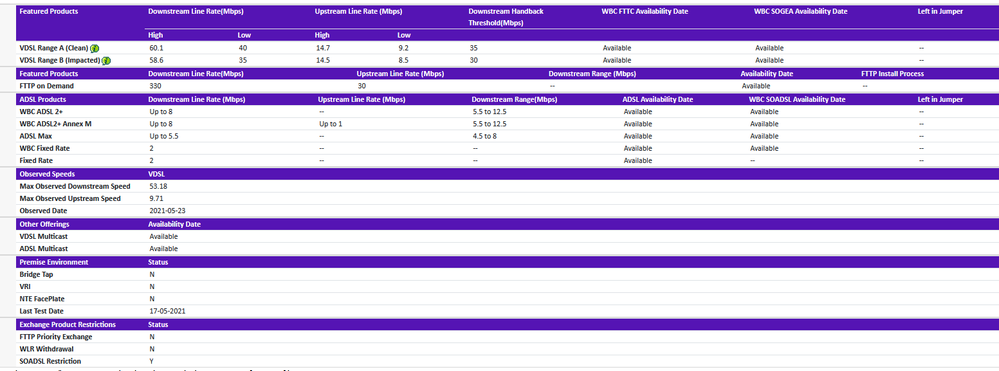Select the WBC ADSL2+ Annex M row
999x371 pixels.
click(507, 124)
